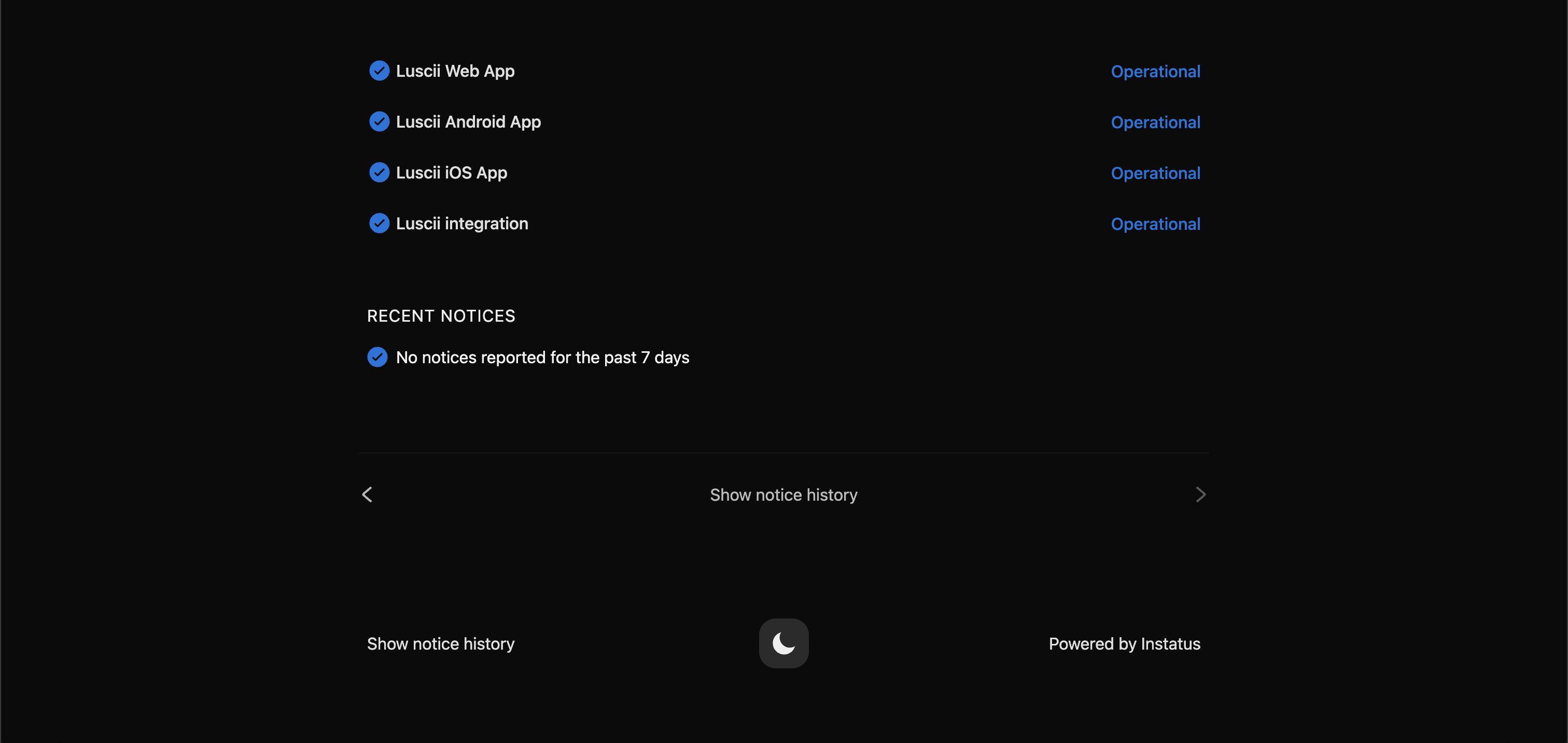Click the checkmark icon beside Luscii Android App

point(379,122)
